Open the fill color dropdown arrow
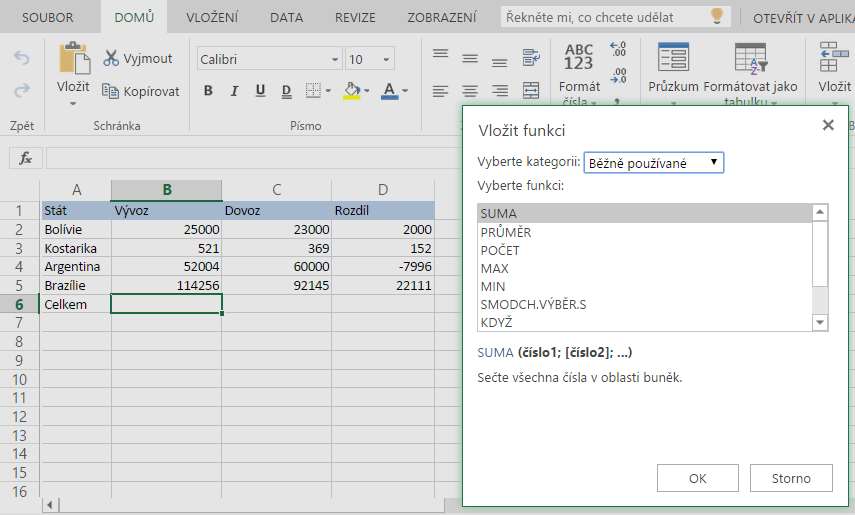 coord(366,91)
